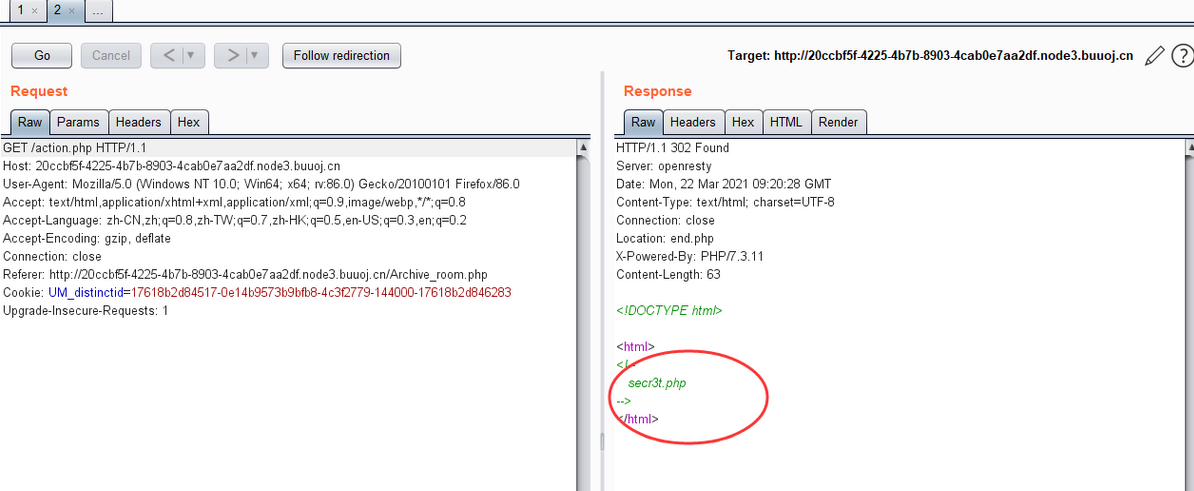Open the request Headers tab

(138, 122)
